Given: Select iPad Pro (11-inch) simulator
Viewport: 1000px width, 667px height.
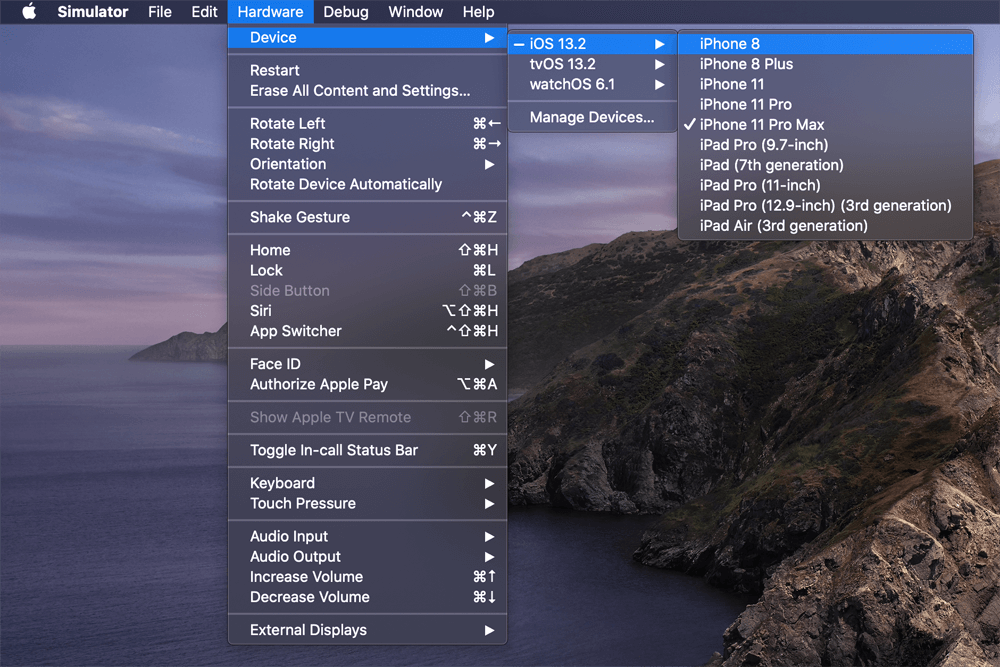Looking at the screenshot, I should [x=825, y=186].
